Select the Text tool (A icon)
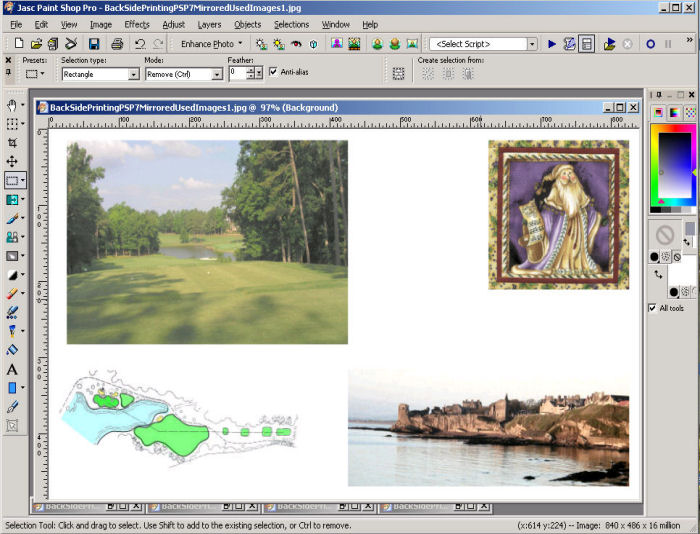 12,370
